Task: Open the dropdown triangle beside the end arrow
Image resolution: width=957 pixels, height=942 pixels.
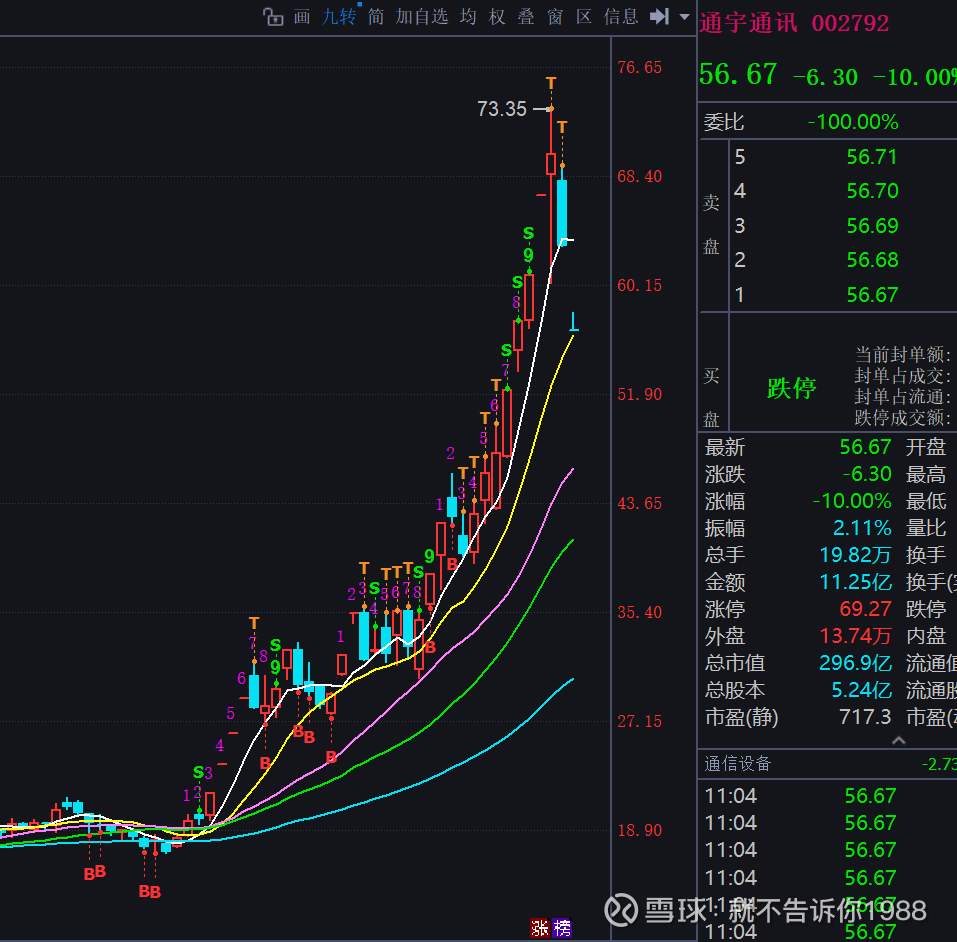Action: (x=685, y=17)
